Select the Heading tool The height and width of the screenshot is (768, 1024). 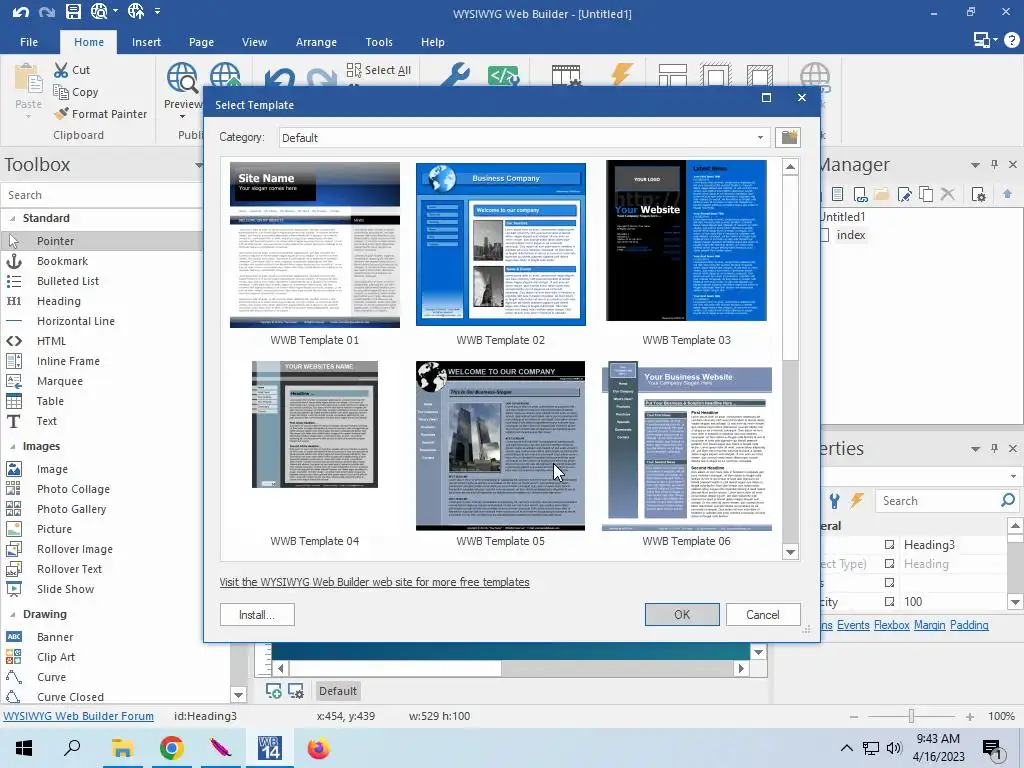coord(59,301)
